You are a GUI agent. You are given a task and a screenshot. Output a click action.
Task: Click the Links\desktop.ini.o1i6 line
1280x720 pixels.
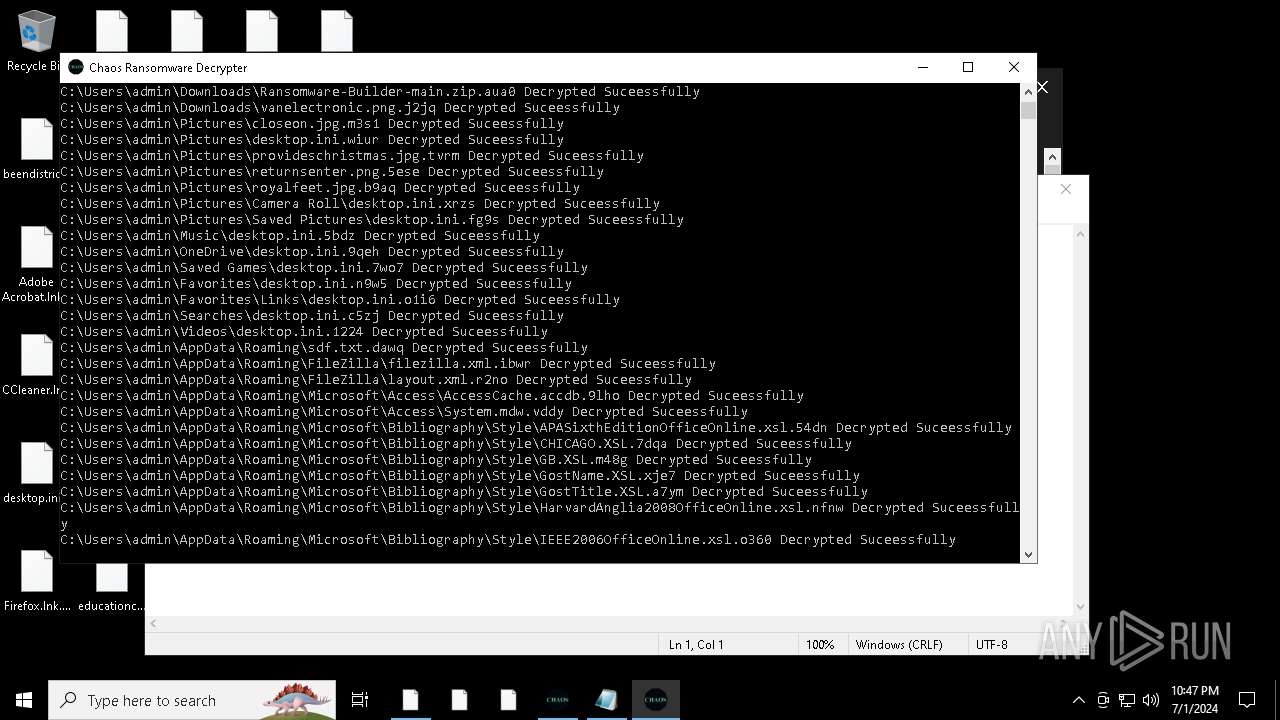click(x=340, y=299)
